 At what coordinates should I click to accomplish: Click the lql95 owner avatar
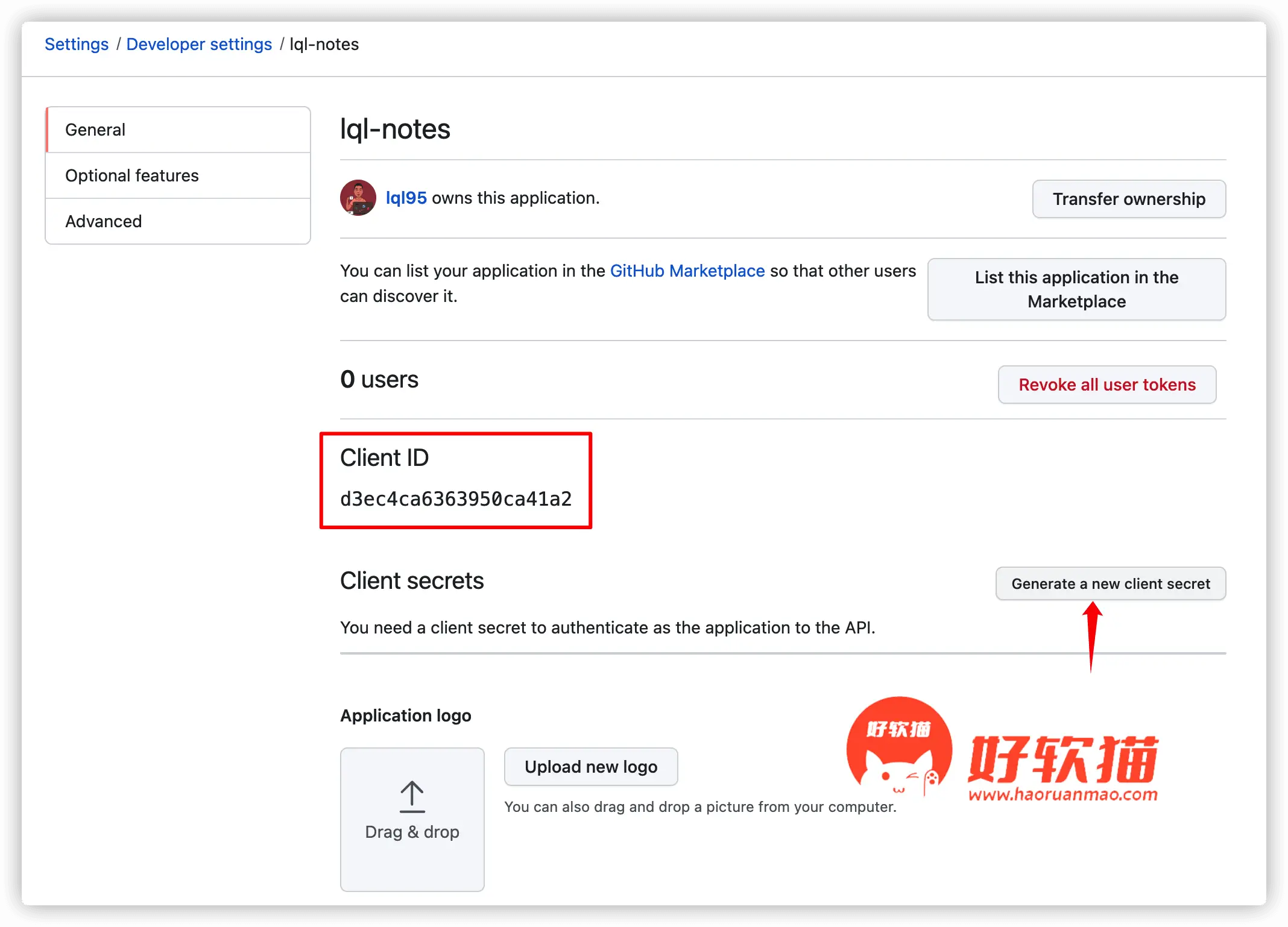tap(358, 198)
